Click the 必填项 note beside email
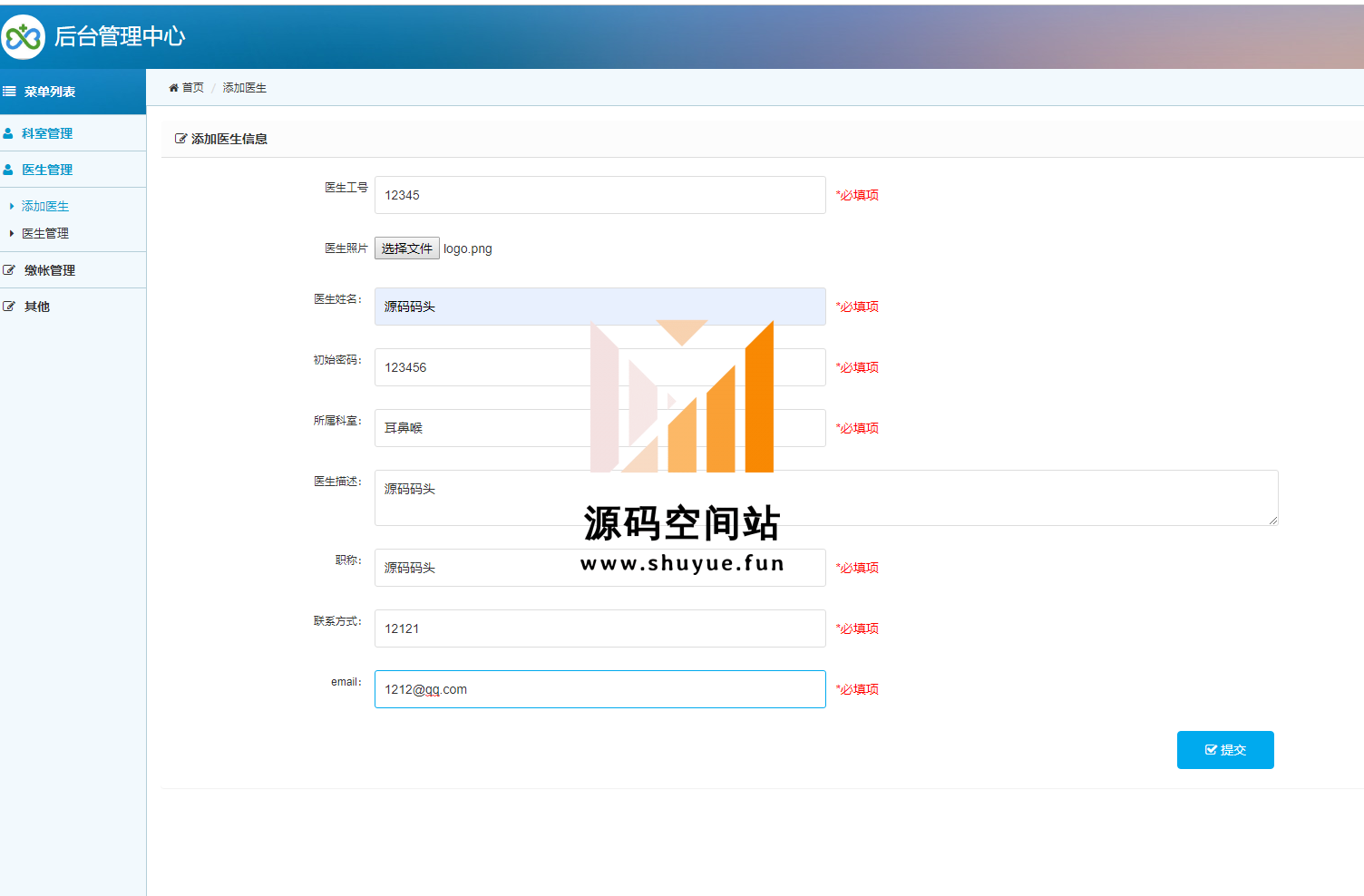The height and width of the screenshot is (896, 1364). pos(857,689)
